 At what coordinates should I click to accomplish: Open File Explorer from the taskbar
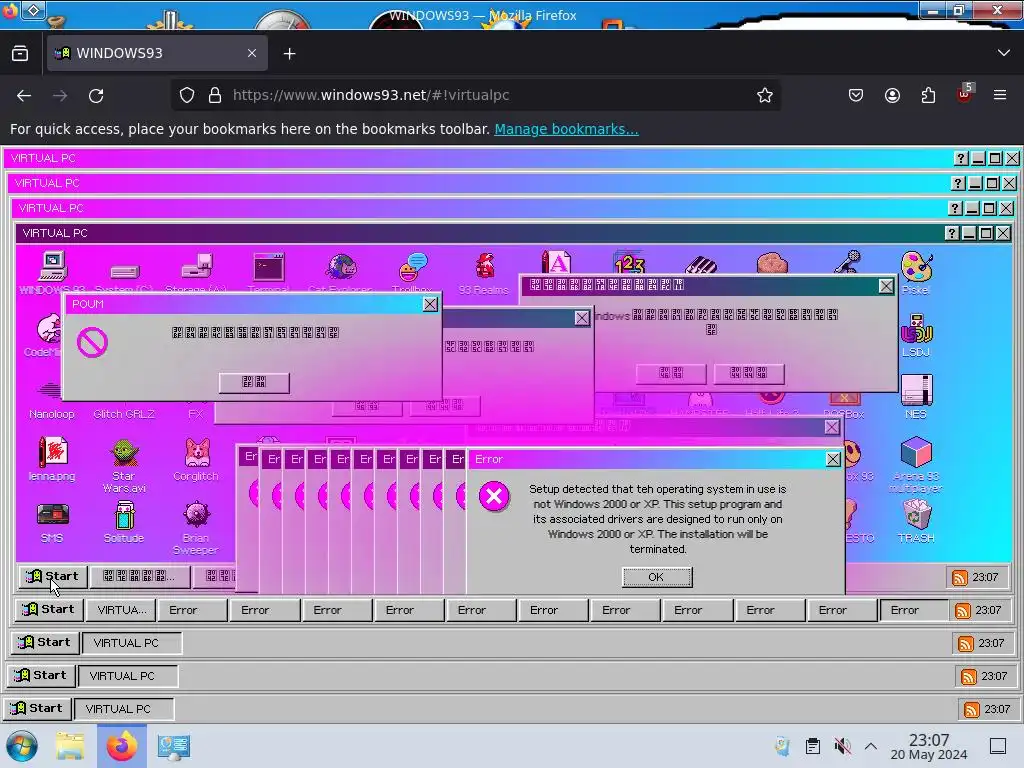tap(70, 746)
